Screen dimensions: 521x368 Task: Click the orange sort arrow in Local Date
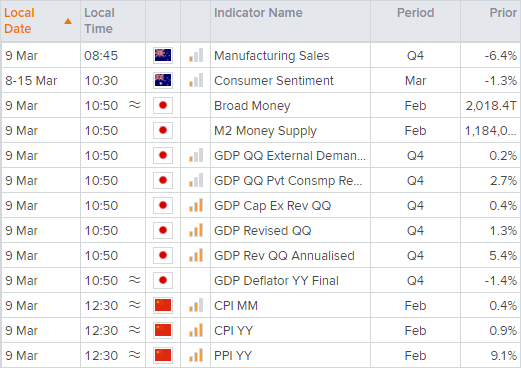click(x=68, y=21)
